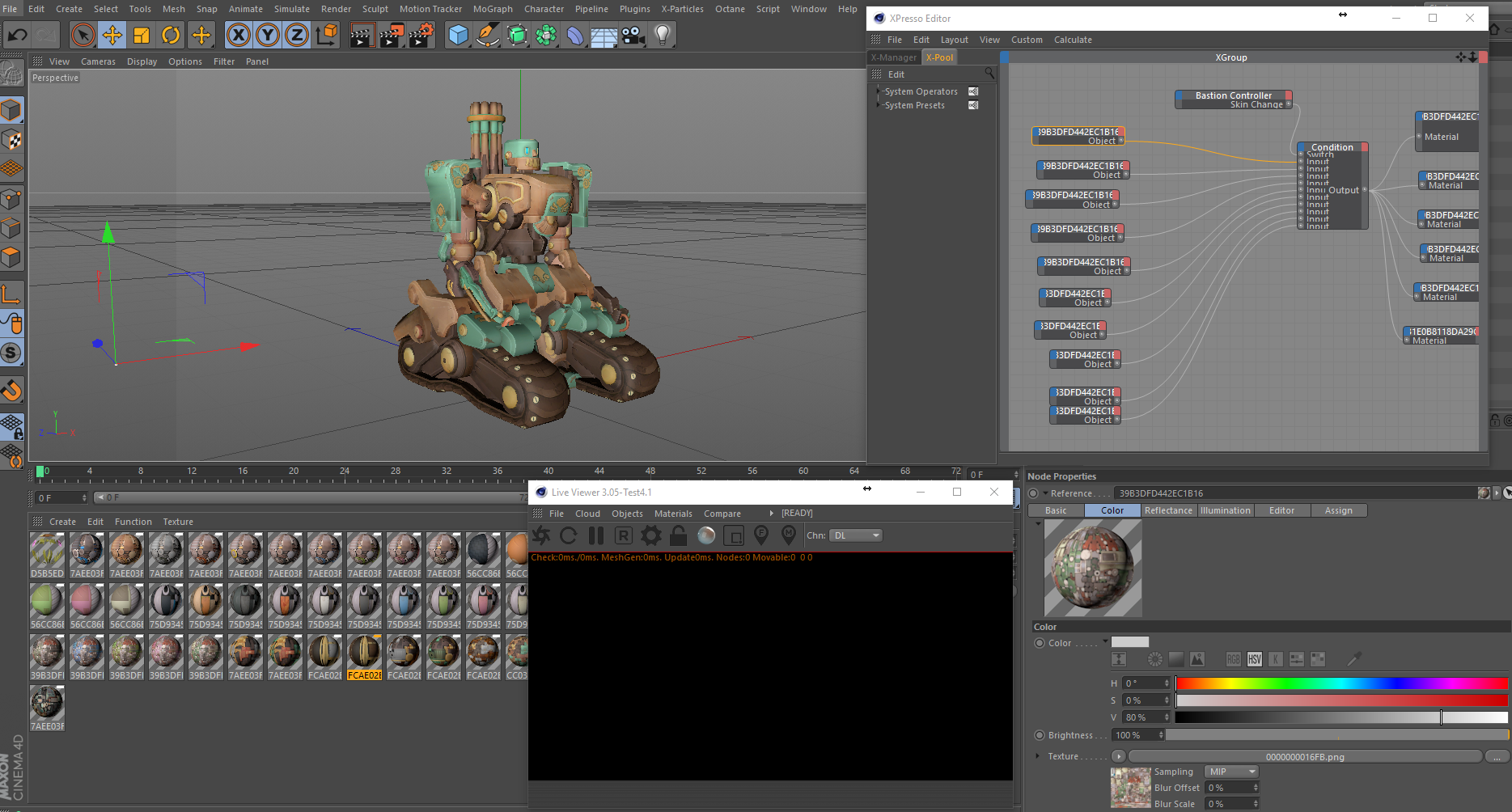Select the Condition node title
The height and width of the screenshot is (812, 1512).
[1332, 147]
